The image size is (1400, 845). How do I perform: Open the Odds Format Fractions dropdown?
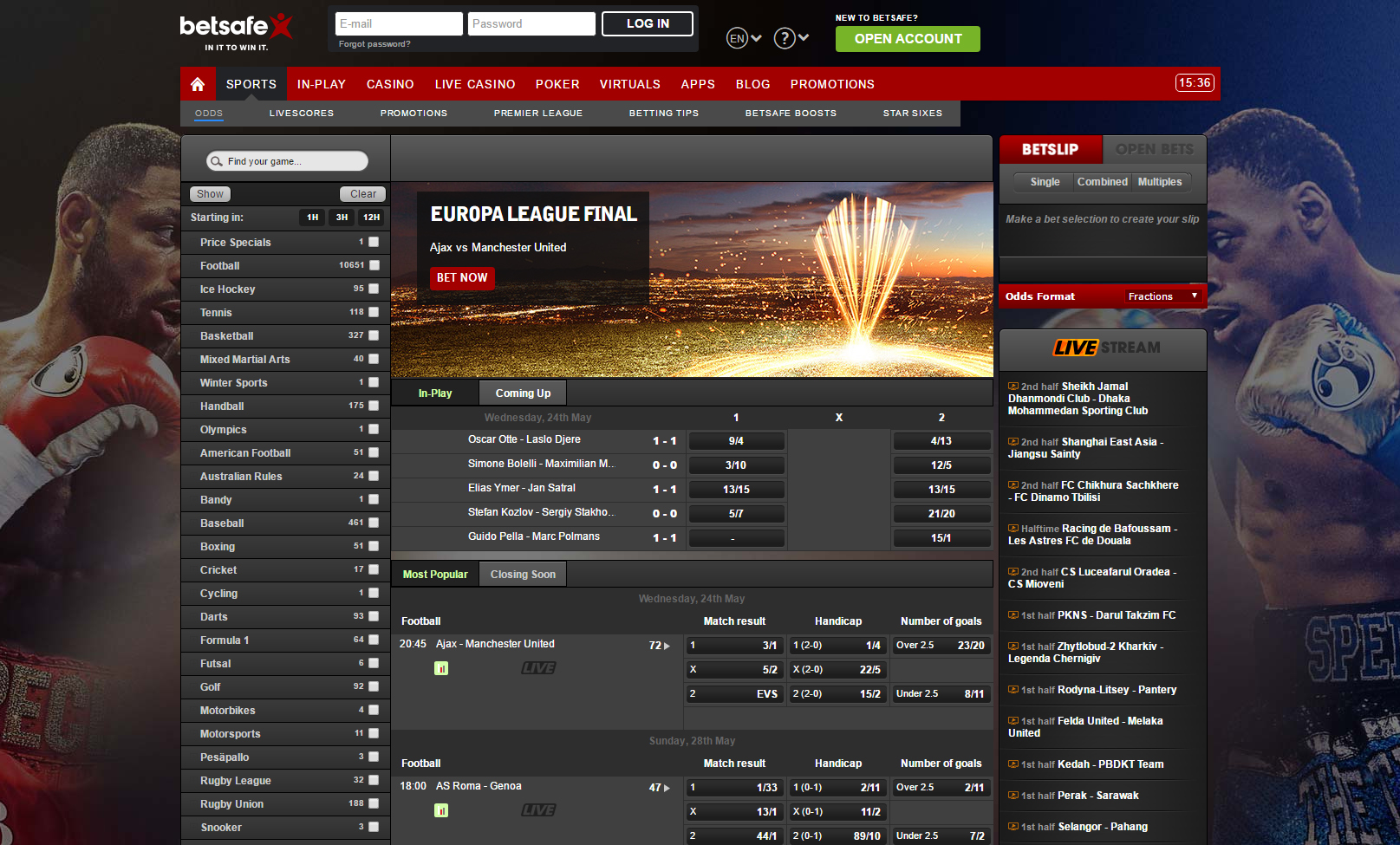[1162, 296]
